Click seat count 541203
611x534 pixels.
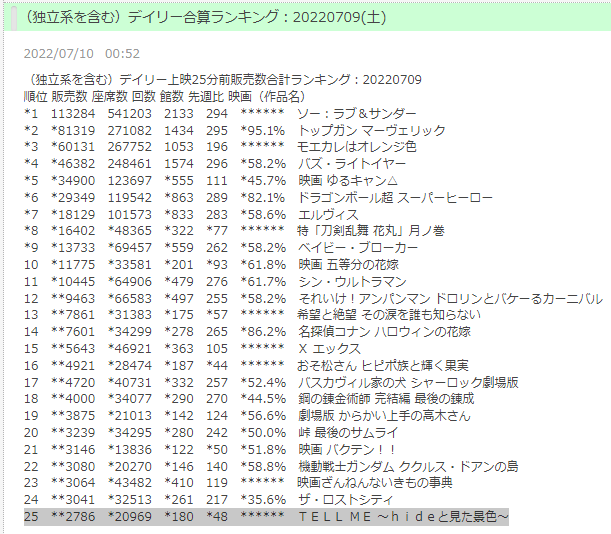click(x=129, y=113)
